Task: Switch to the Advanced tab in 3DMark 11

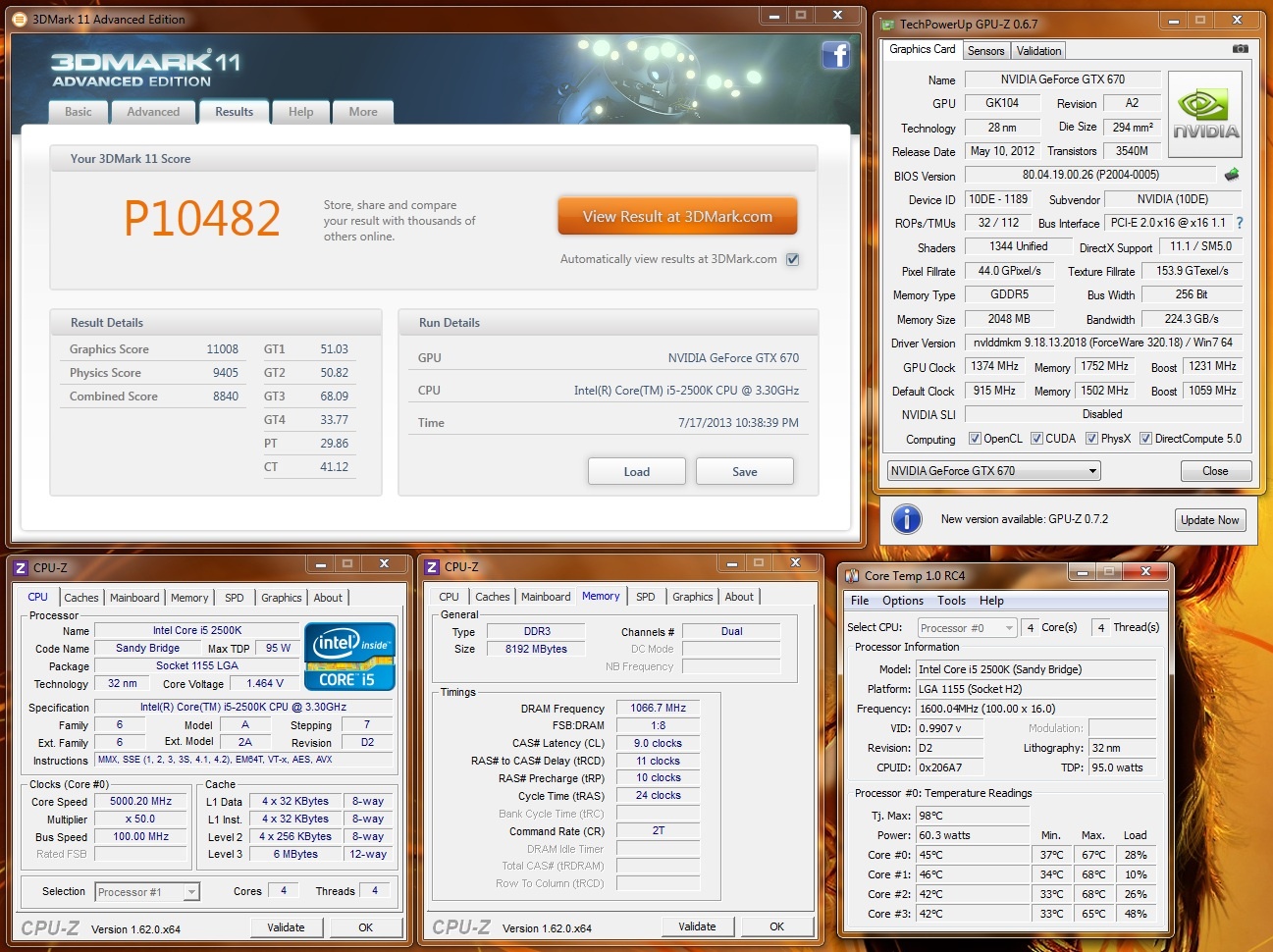Action: [153, 112]
